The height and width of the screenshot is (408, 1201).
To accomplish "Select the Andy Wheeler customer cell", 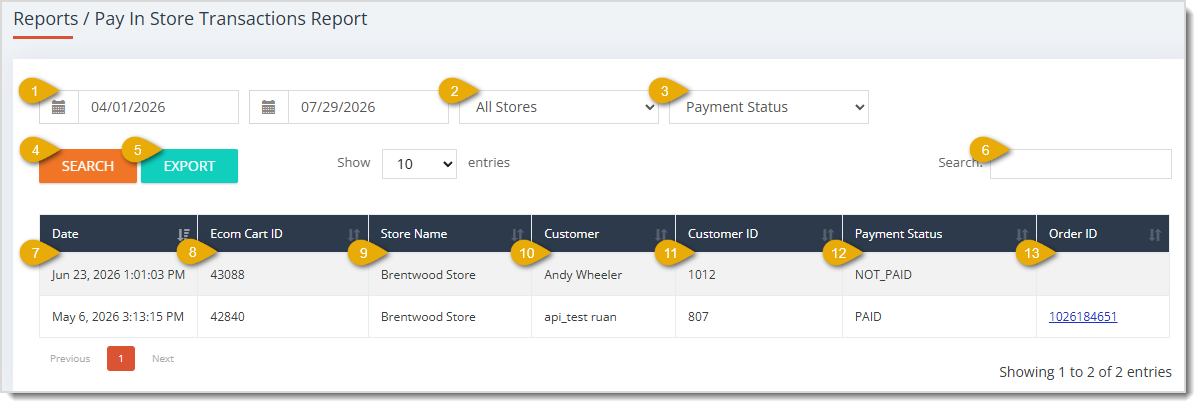I will pos(603,274).
